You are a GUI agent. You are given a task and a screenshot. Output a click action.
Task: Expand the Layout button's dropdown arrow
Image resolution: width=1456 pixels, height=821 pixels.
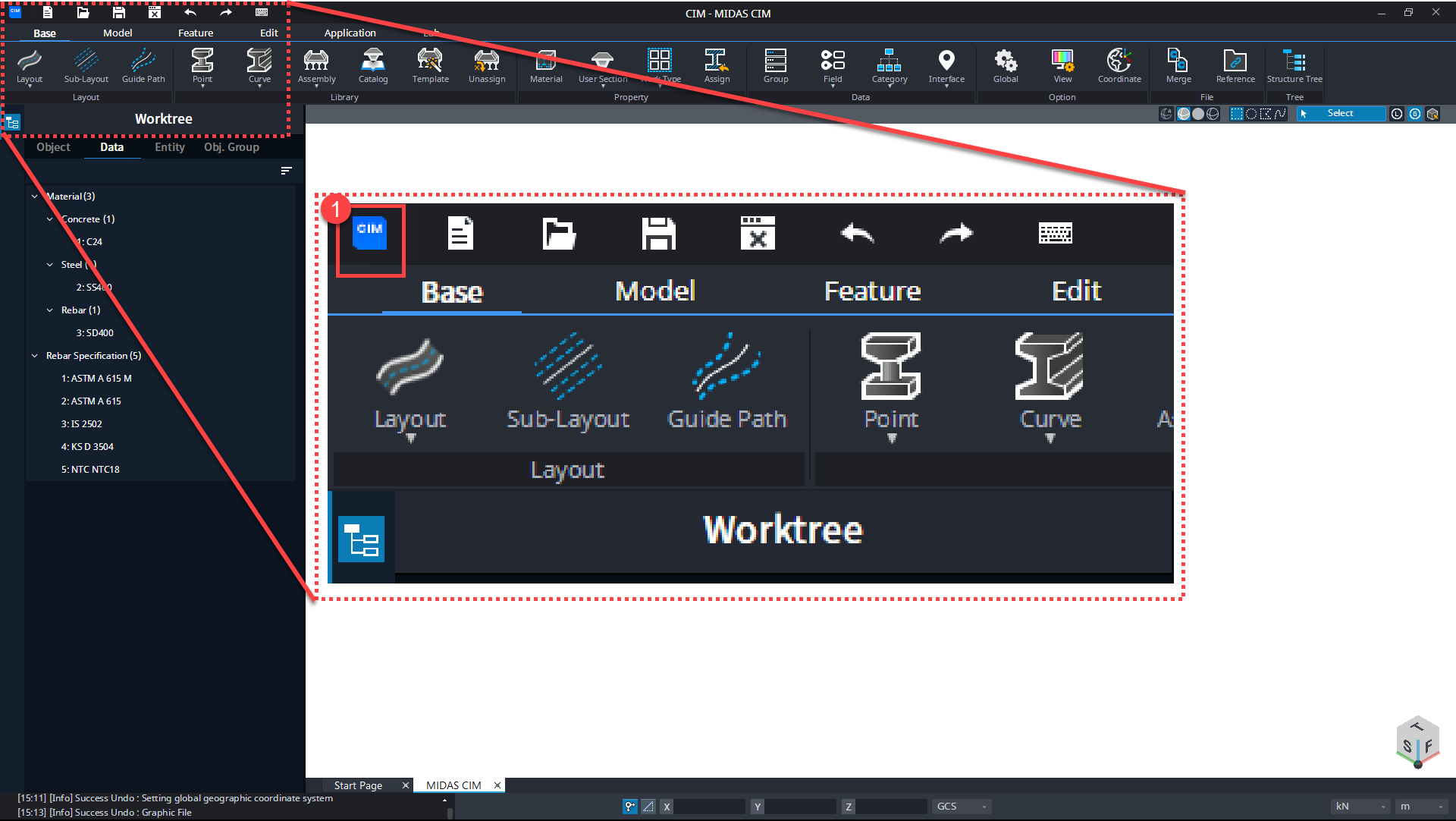click(30, 87)
